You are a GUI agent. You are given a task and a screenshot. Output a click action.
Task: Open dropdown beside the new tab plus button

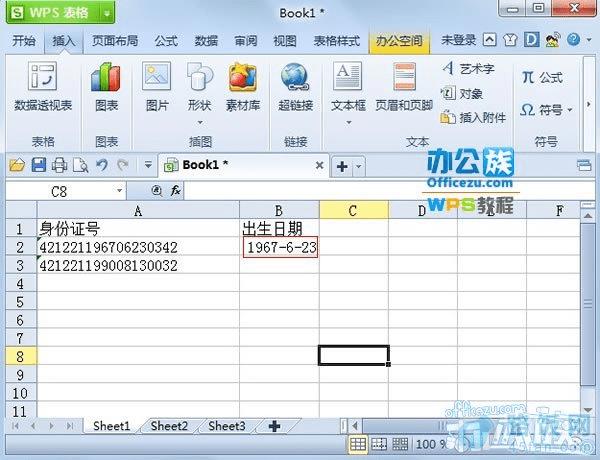[x=359, y=166]
